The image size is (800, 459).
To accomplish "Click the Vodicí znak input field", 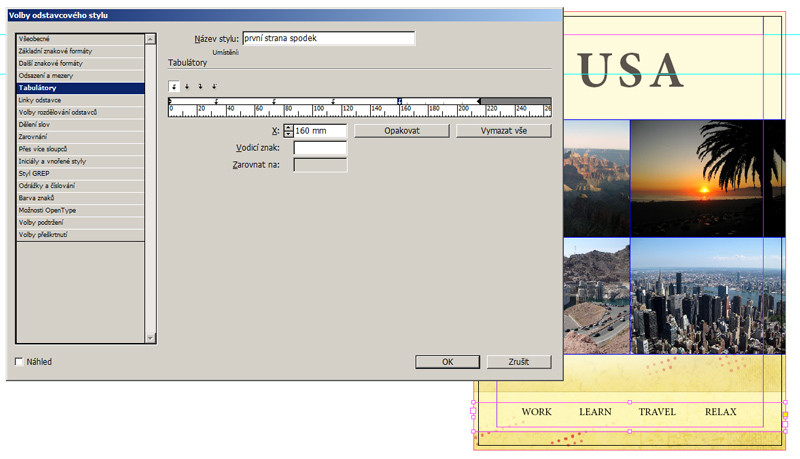I will 320,148.
